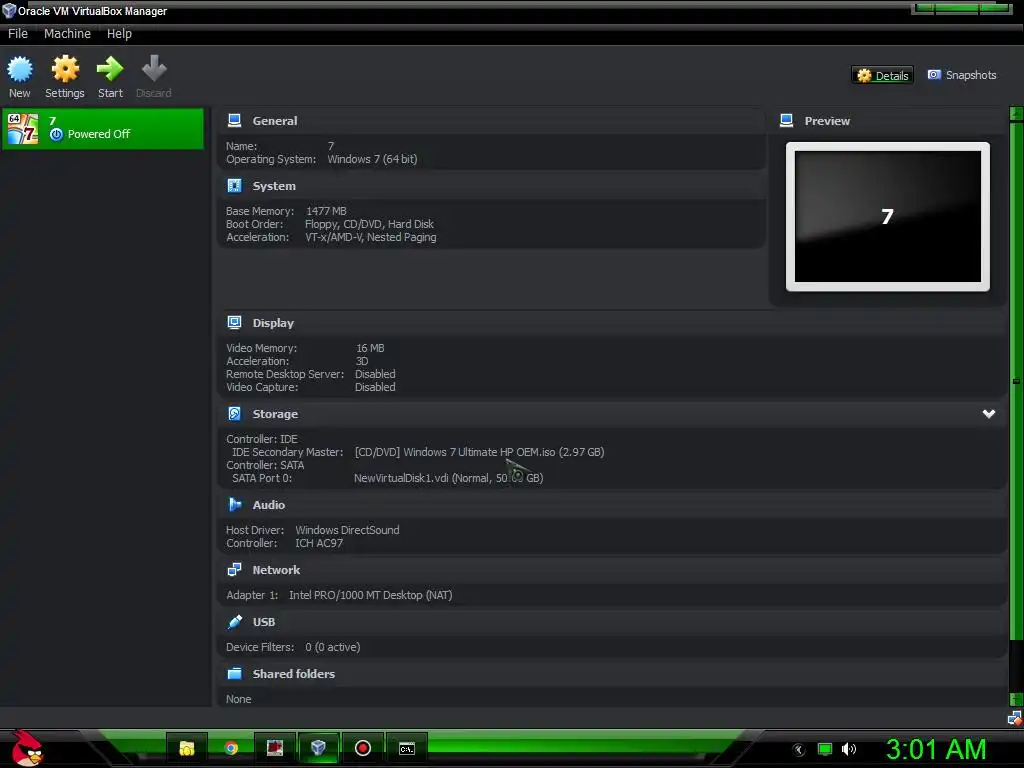Click the Windows 7 Ultimate HP OEM.iso entry
Image resolution: width=1024 pixels, height=768 pixels.
[x=479, y=452]
